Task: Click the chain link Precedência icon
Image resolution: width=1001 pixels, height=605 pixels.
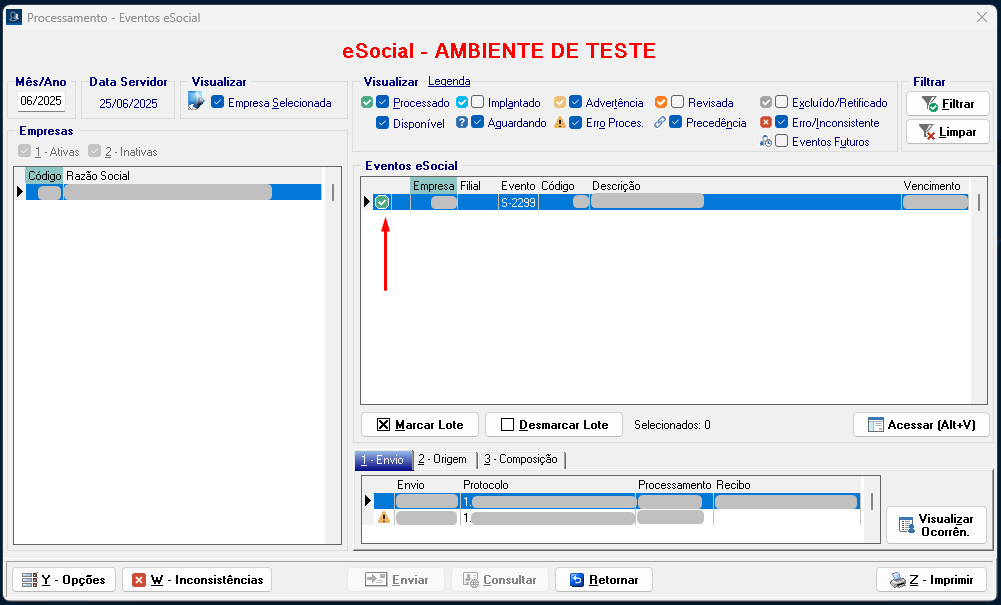Action: 660,123
